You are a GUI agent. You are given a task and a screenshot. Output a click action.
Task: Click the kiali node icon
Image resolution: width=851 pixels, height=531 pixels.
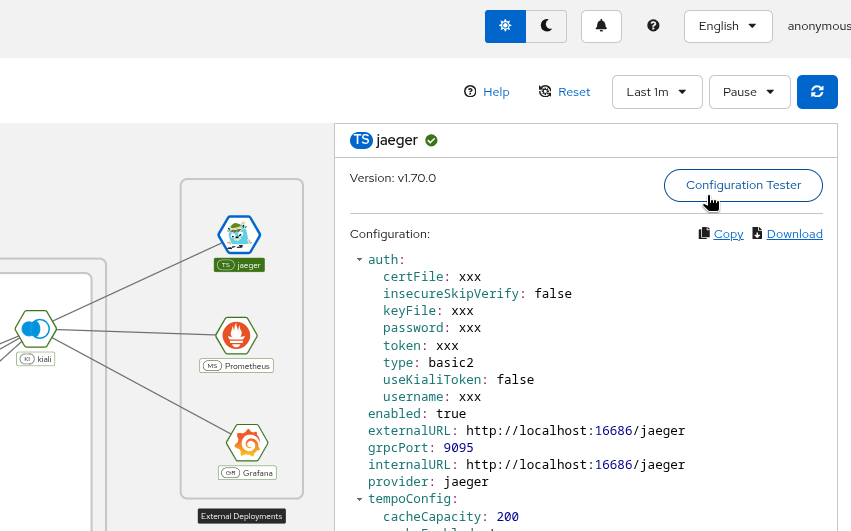36,328
